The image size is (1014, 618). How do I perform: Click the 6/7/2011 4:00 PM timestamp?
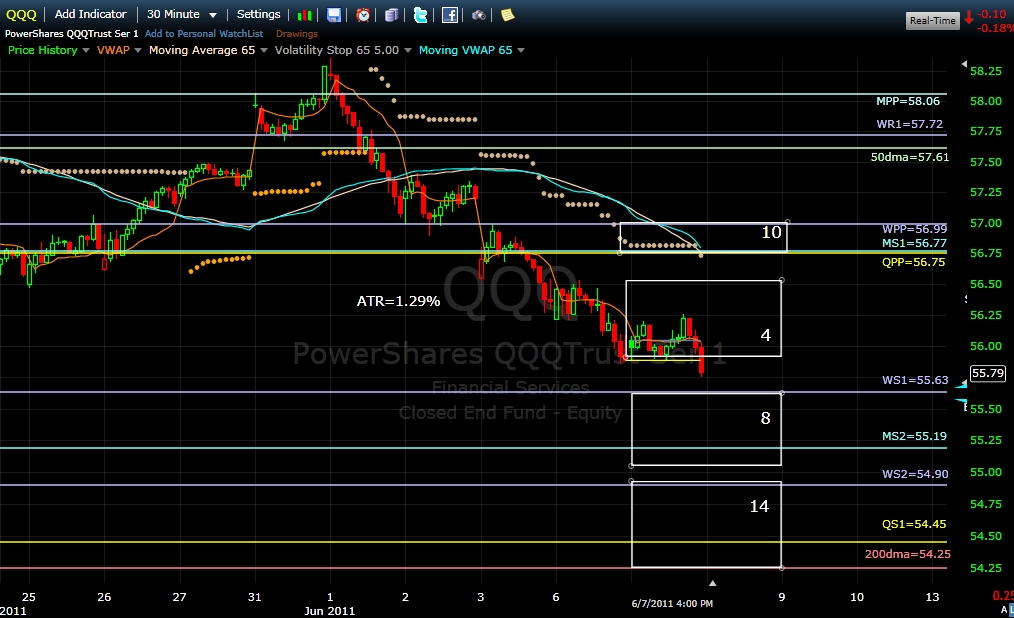coord(672,604)
